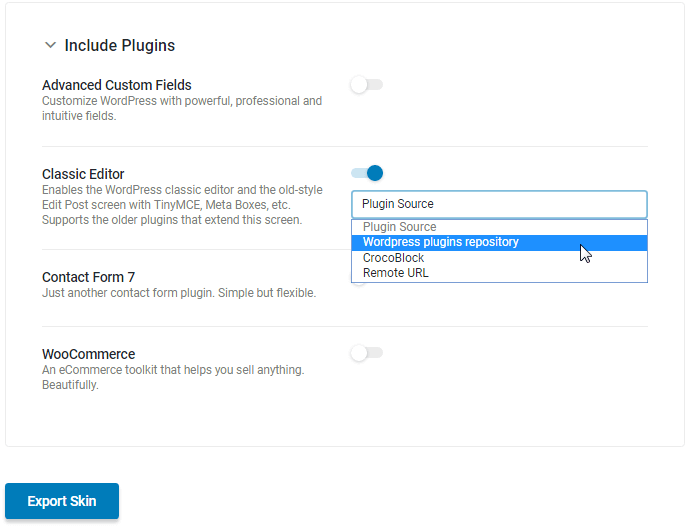Click the Advanced Custom Fields title
This screenshot has width=690, height=528.
pos(117,85)
